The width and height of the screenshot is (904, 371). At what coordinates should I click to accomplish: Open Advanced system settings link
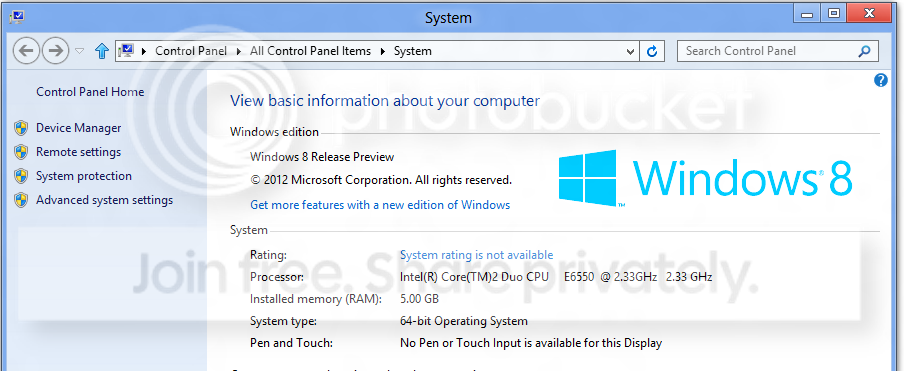(104, 200)
